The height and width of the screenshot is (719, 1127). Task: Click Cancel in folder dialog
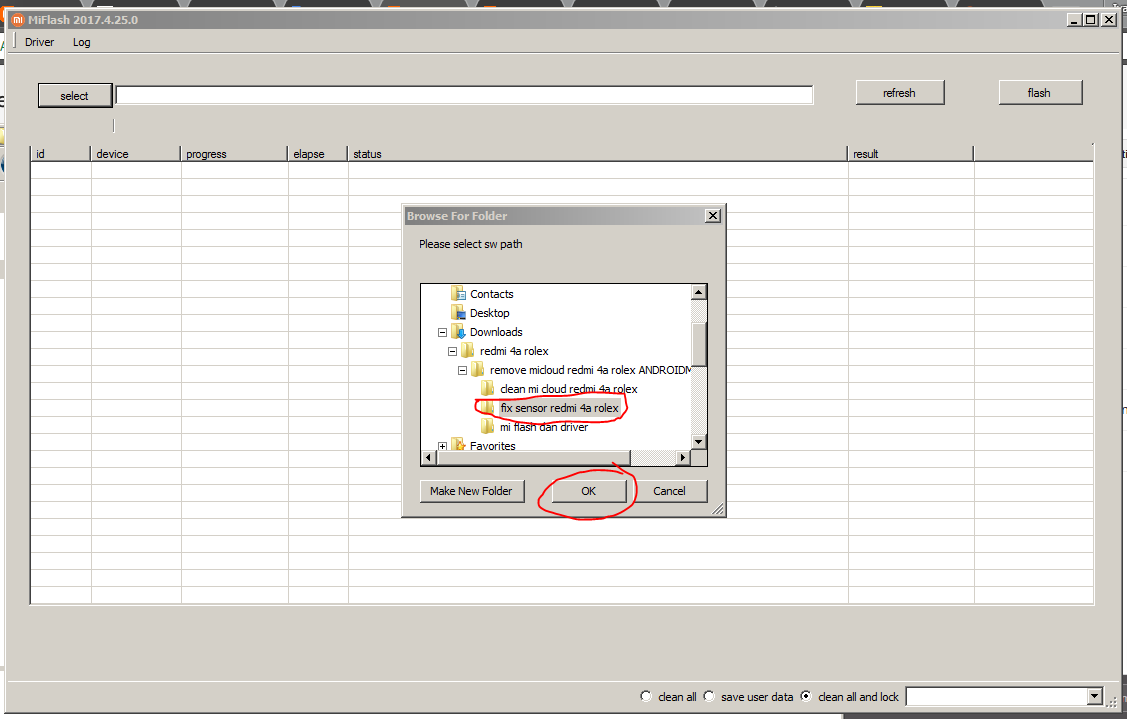[x=669, y=491]
